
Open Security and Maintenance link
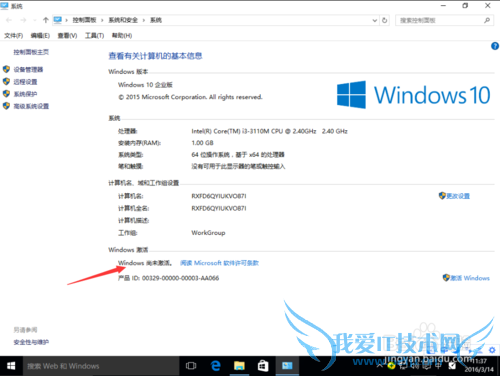coord(31,342)
